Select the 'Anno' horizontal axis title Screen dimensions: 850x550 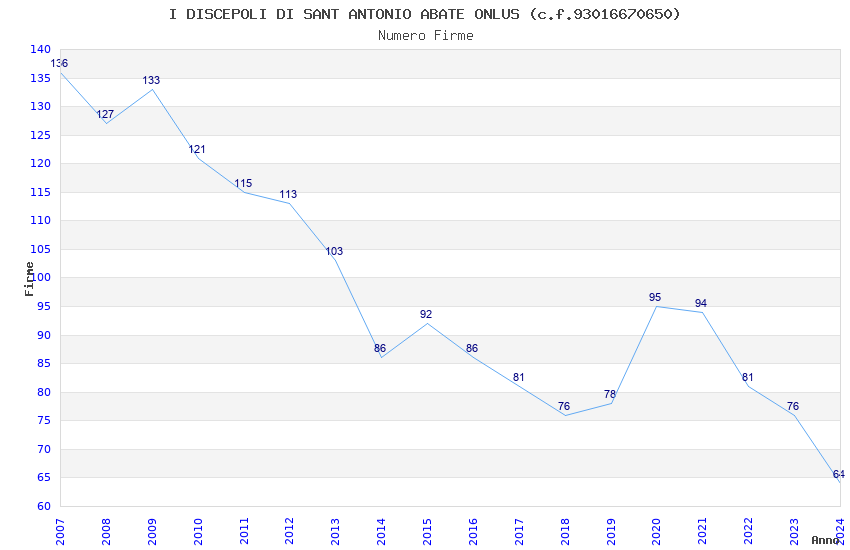click(825, 540)
